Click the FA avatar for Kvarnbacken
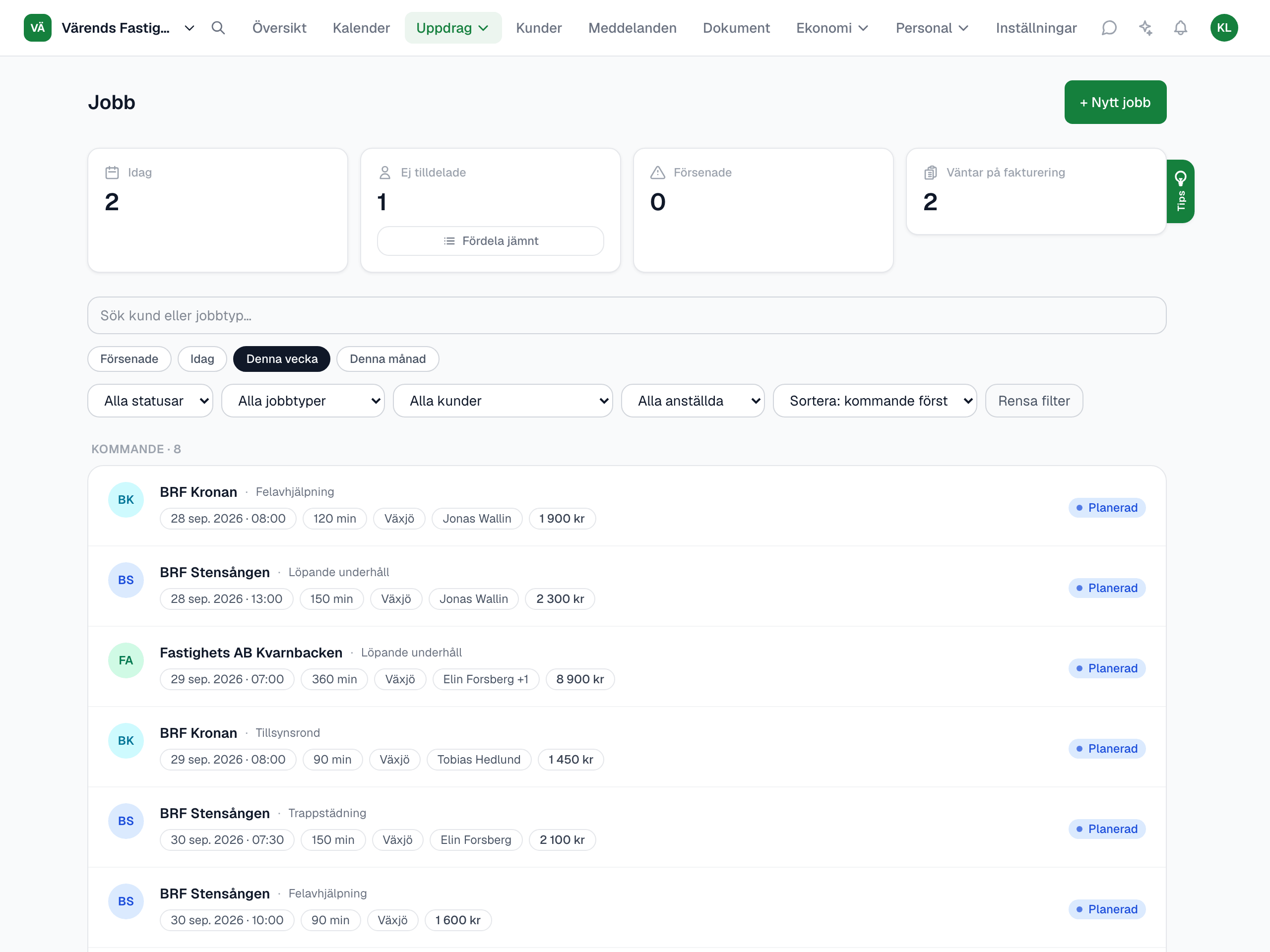Viewport: 1270px width, 952px height. point(126,660)
